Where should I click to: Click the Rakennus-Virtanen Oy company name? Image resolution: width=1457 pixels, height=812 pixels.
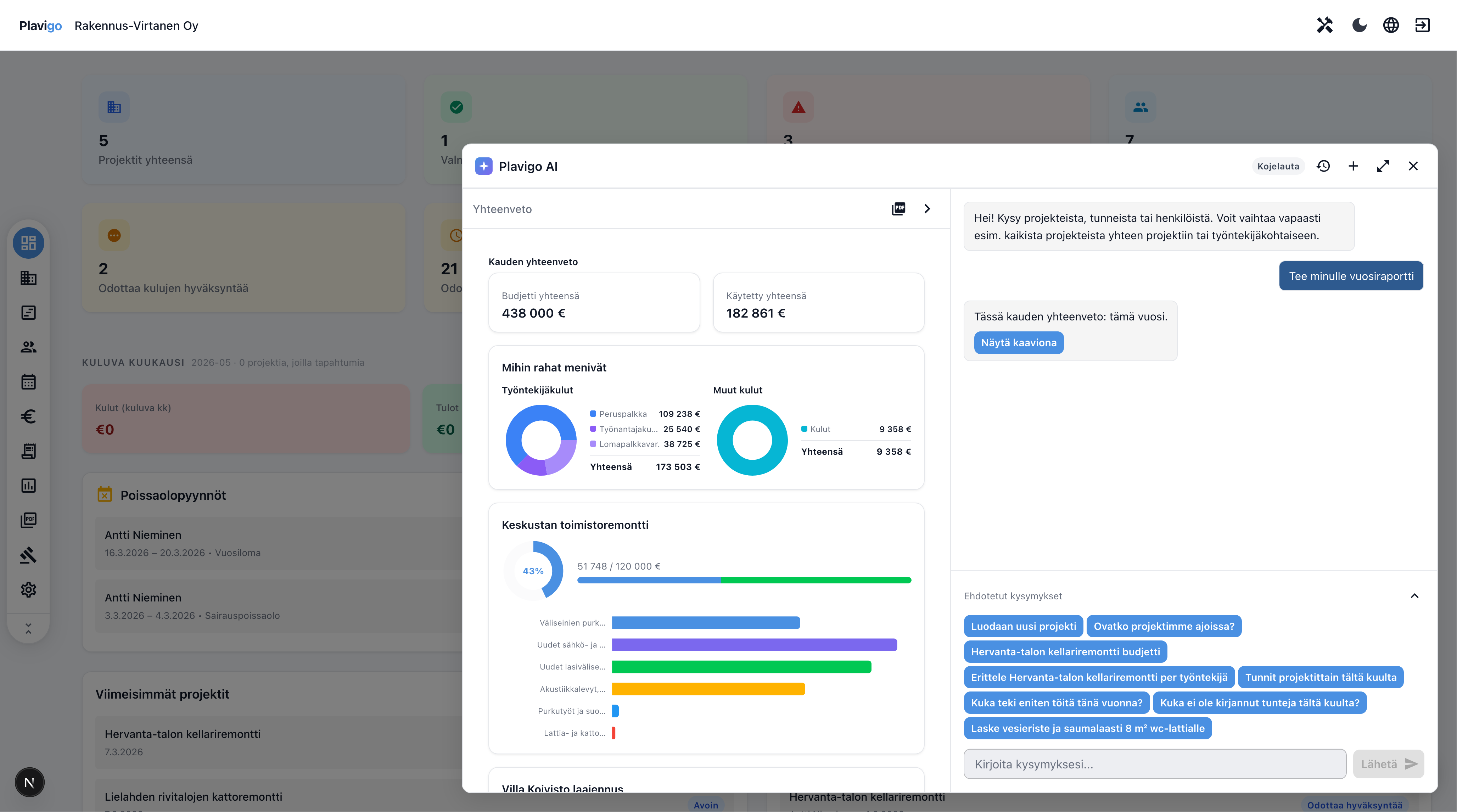(136, 26)
